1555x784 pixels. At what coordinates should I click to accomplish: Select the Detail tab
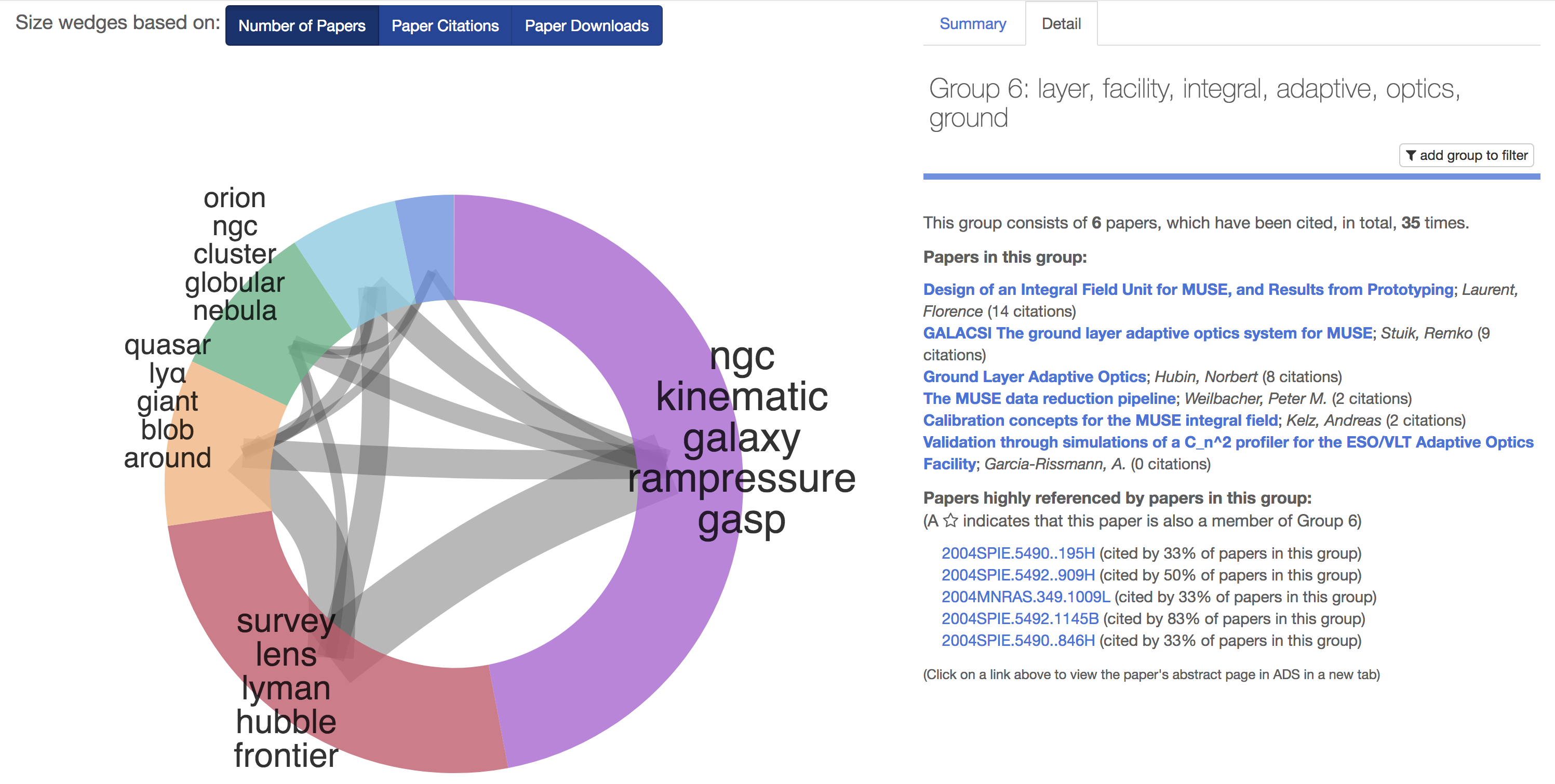[x=1061, y=24]
